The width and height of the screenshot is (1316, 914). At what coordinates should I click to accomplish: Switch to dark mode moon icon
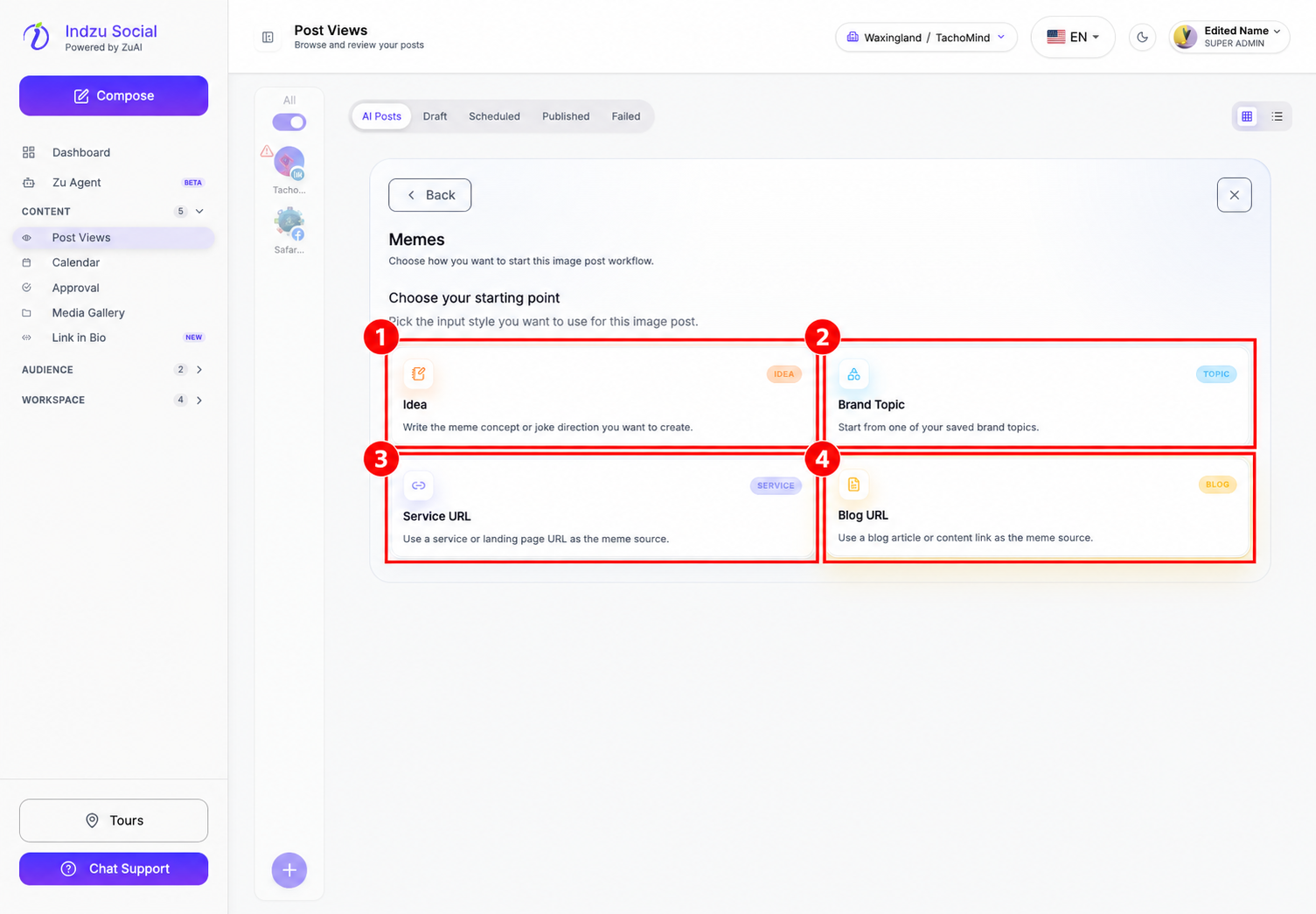(x=1142, y=38)
